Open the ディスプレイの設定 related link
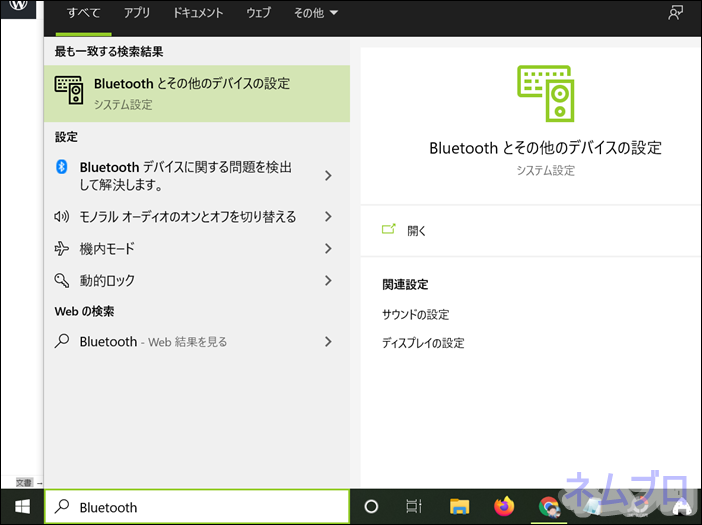The width and height of the screenshot is (702, 525). pos(422,343)
